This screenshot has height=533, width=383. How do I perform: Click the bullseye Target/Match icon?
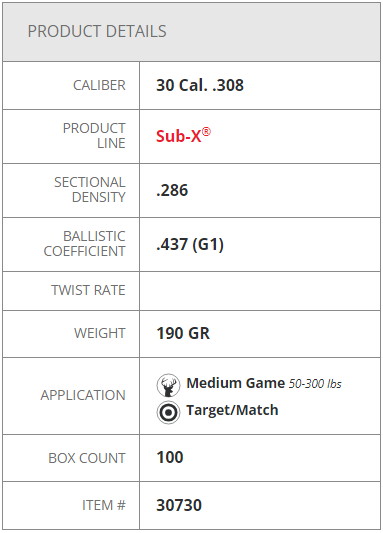168,412
